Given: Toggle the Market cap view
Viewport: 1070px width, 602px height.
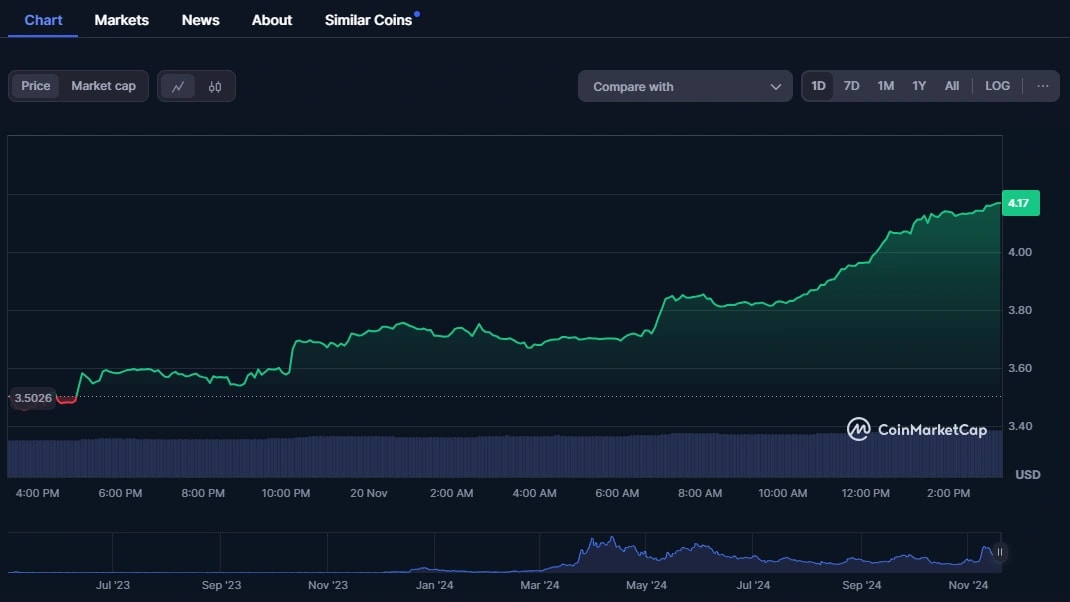Looking at the screenshot, I should (x=103, y=86).
